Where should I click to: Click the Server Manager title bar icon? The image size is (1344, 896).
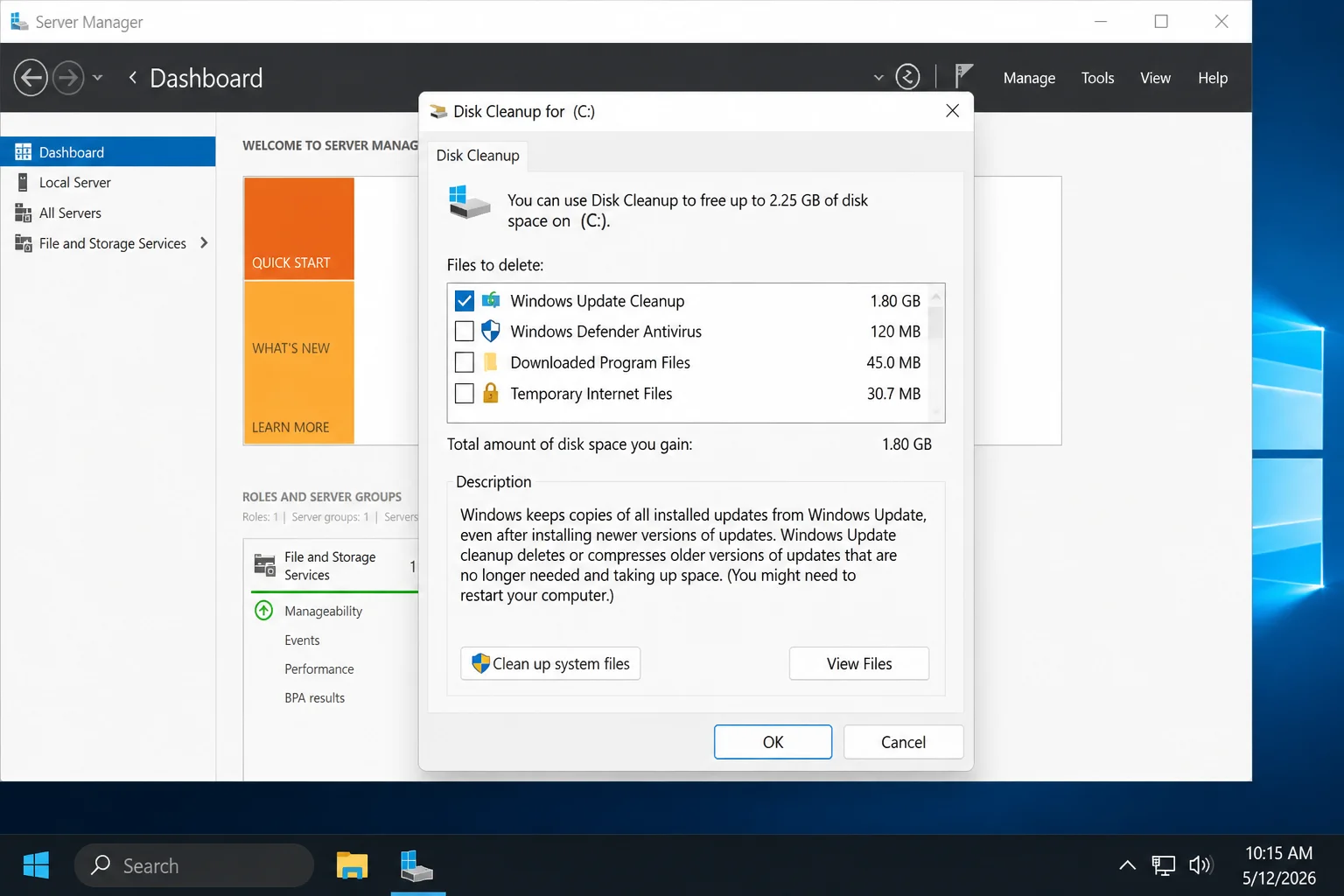(x=19, y=21)
